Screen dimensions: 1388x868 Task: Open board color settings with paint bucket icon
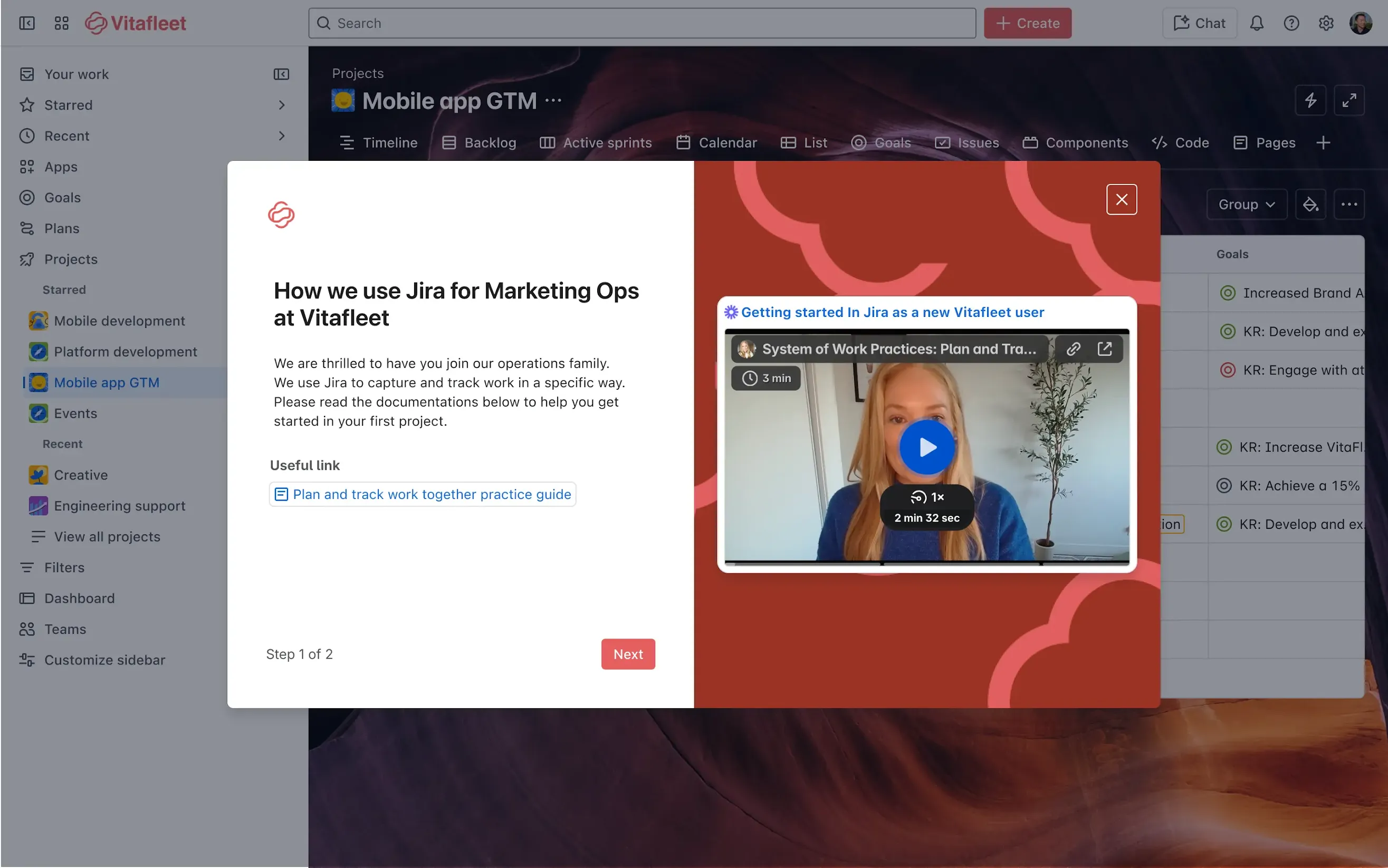pyautogui.click(x=1311, y=204)
